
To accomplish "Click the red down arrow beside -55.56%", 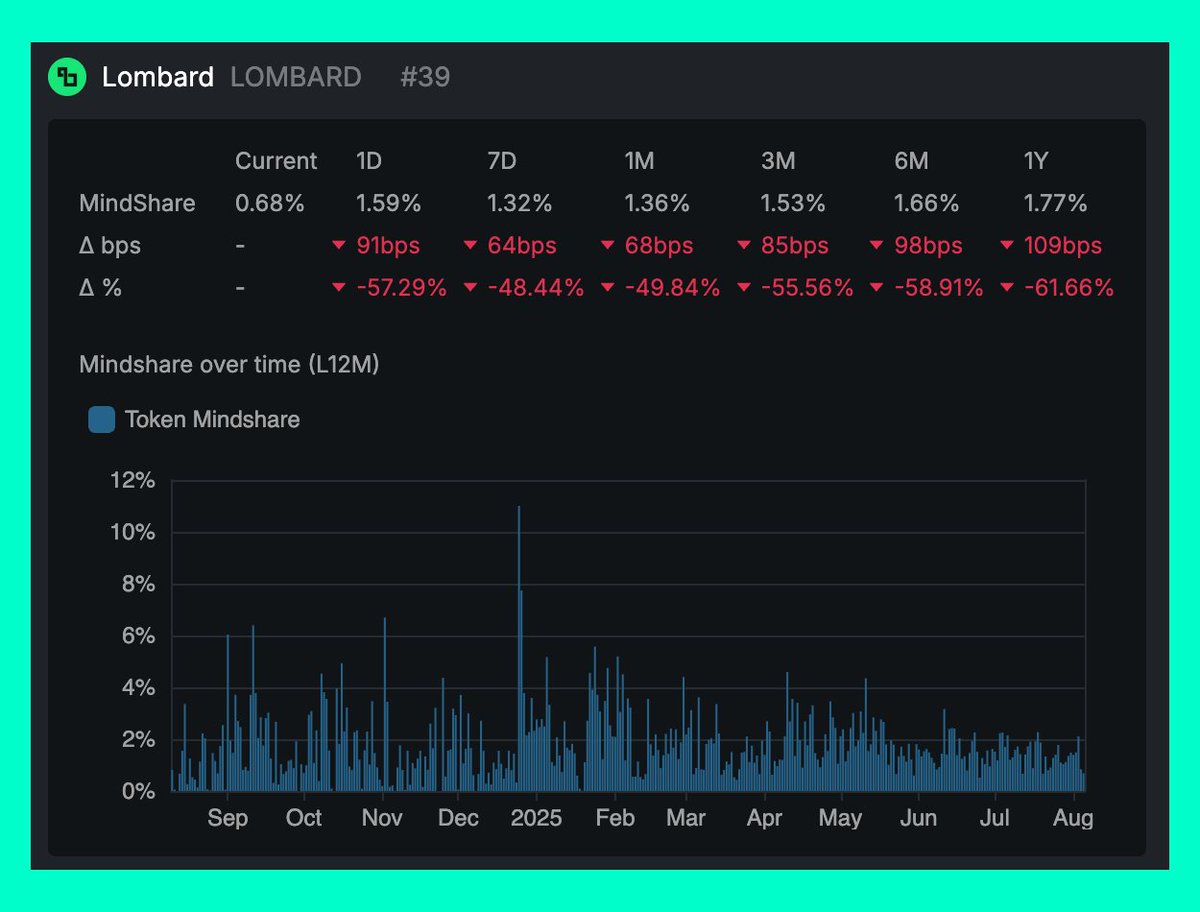I will pyautogui.click(x=743, y=288).
